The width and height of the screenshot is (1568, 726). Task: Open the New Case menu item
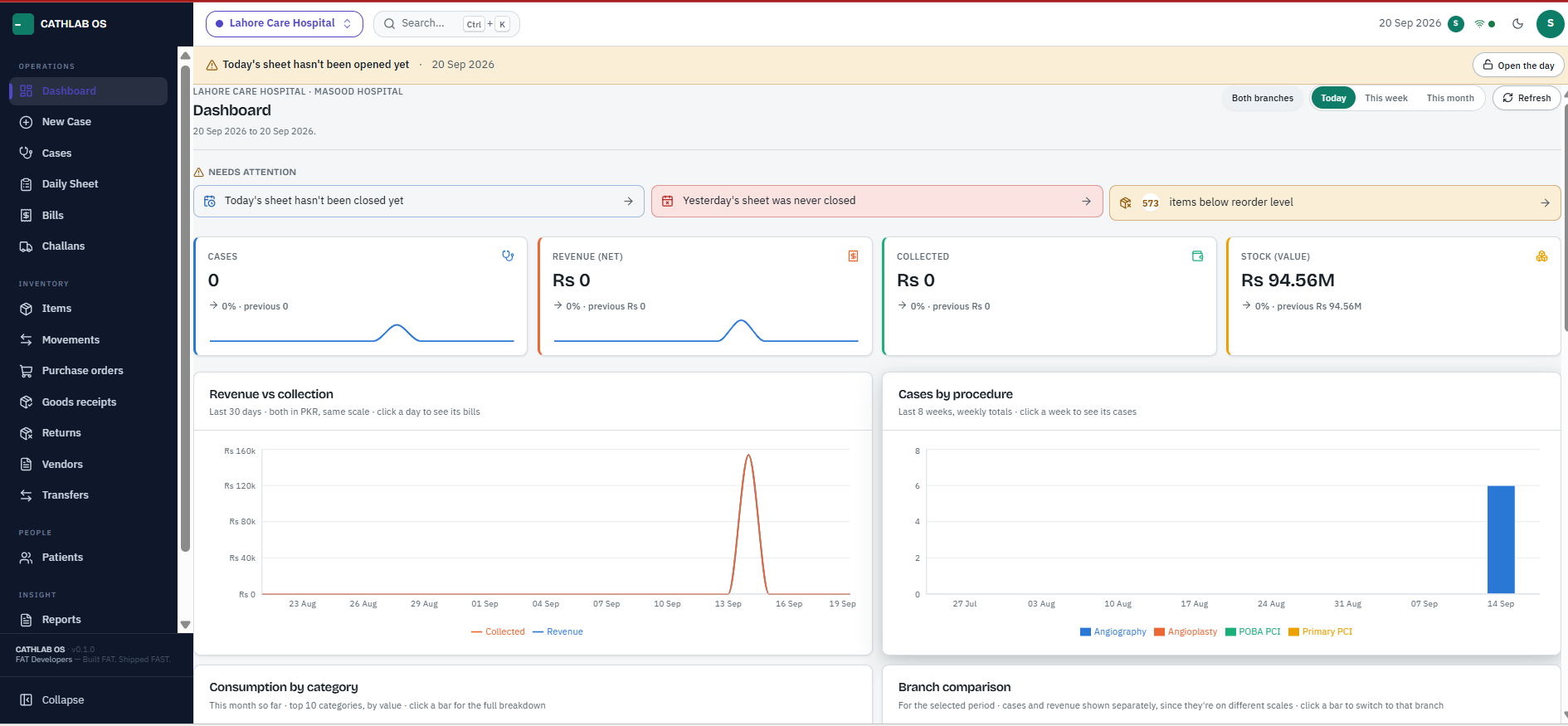(x=88, y=122)
